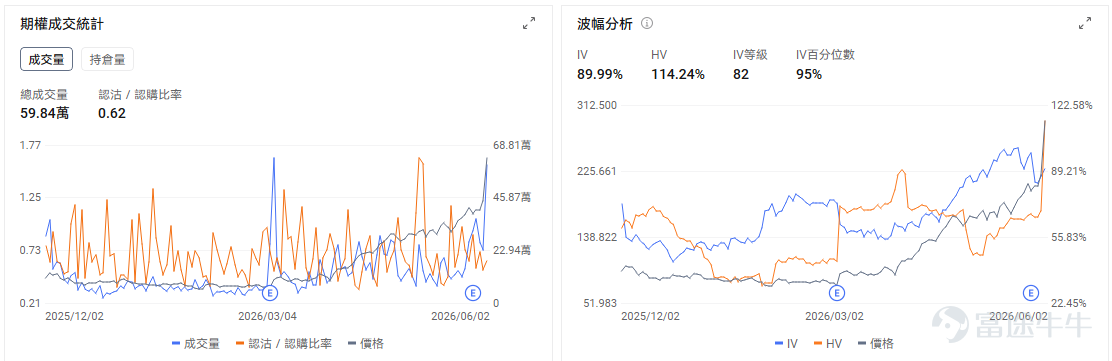
Task: Expand the 波幅分析 panel to fullscreen
Action: click(x=1084, y=23)
